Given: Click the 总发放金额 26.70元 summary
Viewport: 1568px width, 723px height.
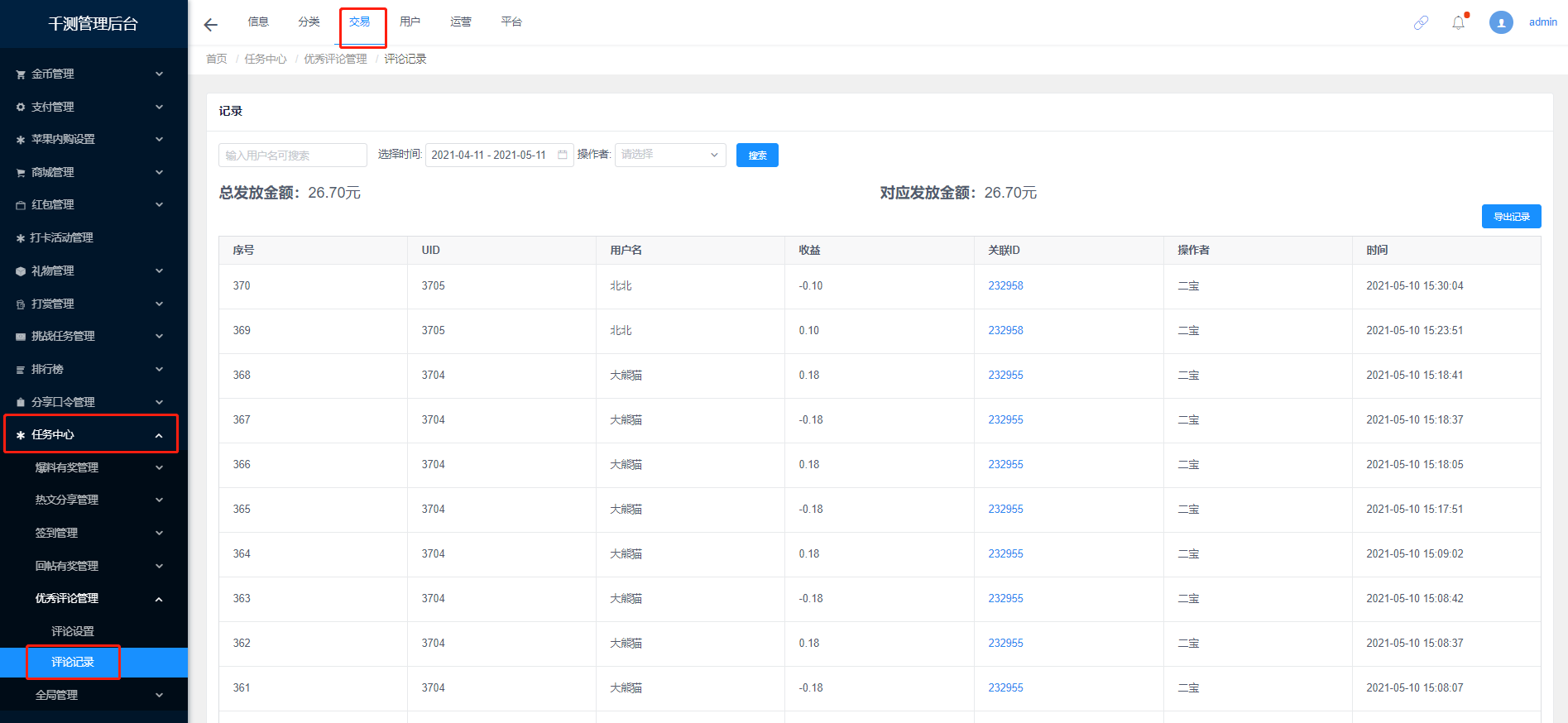Looking at the screenshot, I should coord(290,193).
